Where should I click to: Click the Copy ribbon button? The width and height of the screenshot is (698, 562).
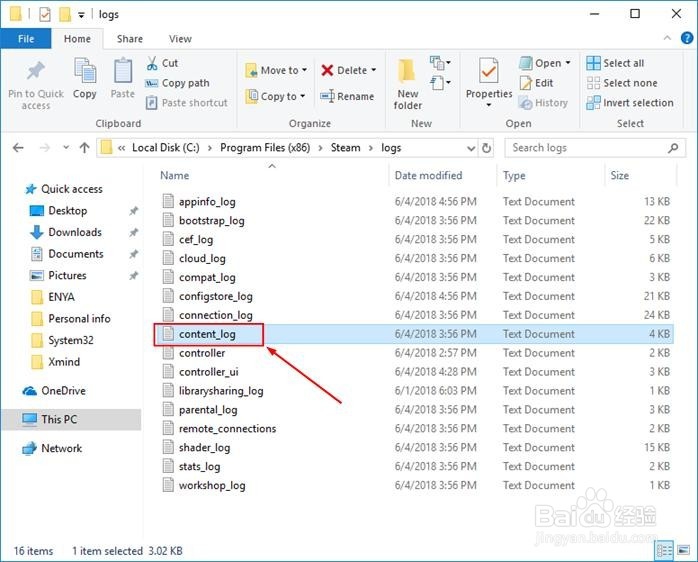[x=84, y=78]
